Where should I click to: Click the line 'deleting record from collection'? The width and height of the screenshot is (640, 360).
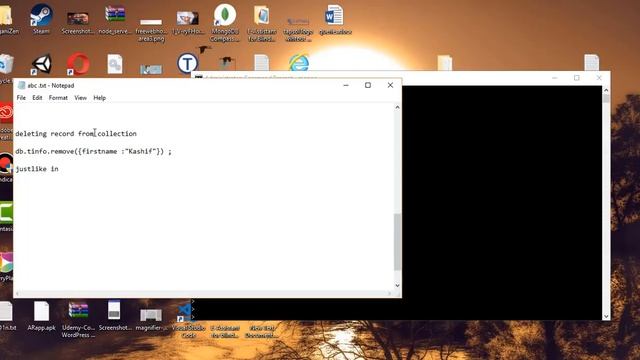click(76, 133)
